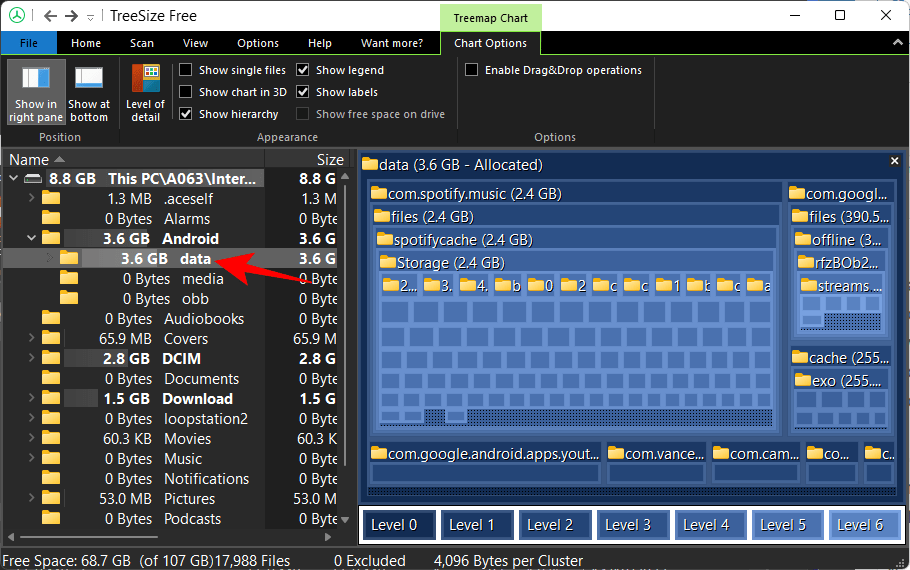Switch to the Scan ribbon tab
910x570 pixels.
coord(142,43)
